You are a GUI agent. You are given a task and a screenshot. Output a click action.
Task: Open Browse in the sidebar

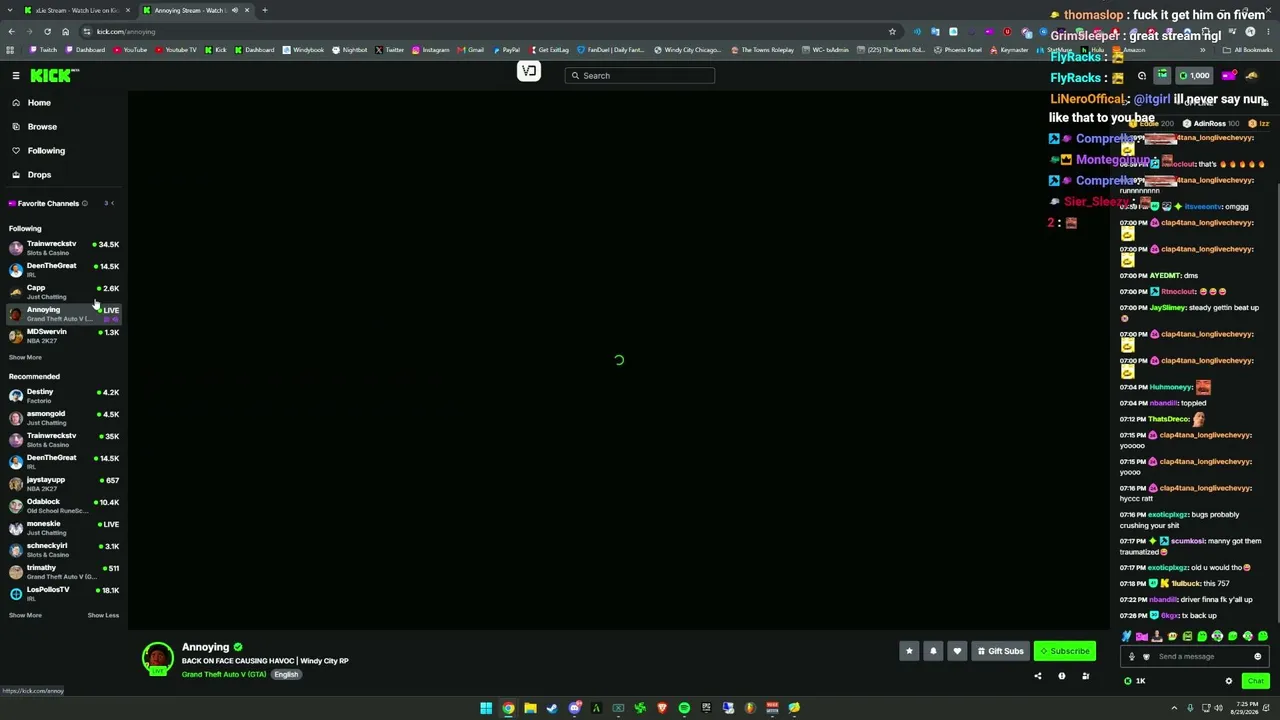tap(42, 127)
